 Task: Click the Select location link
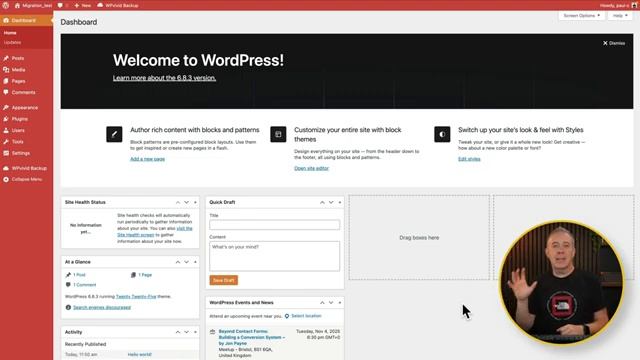point(306,316)
